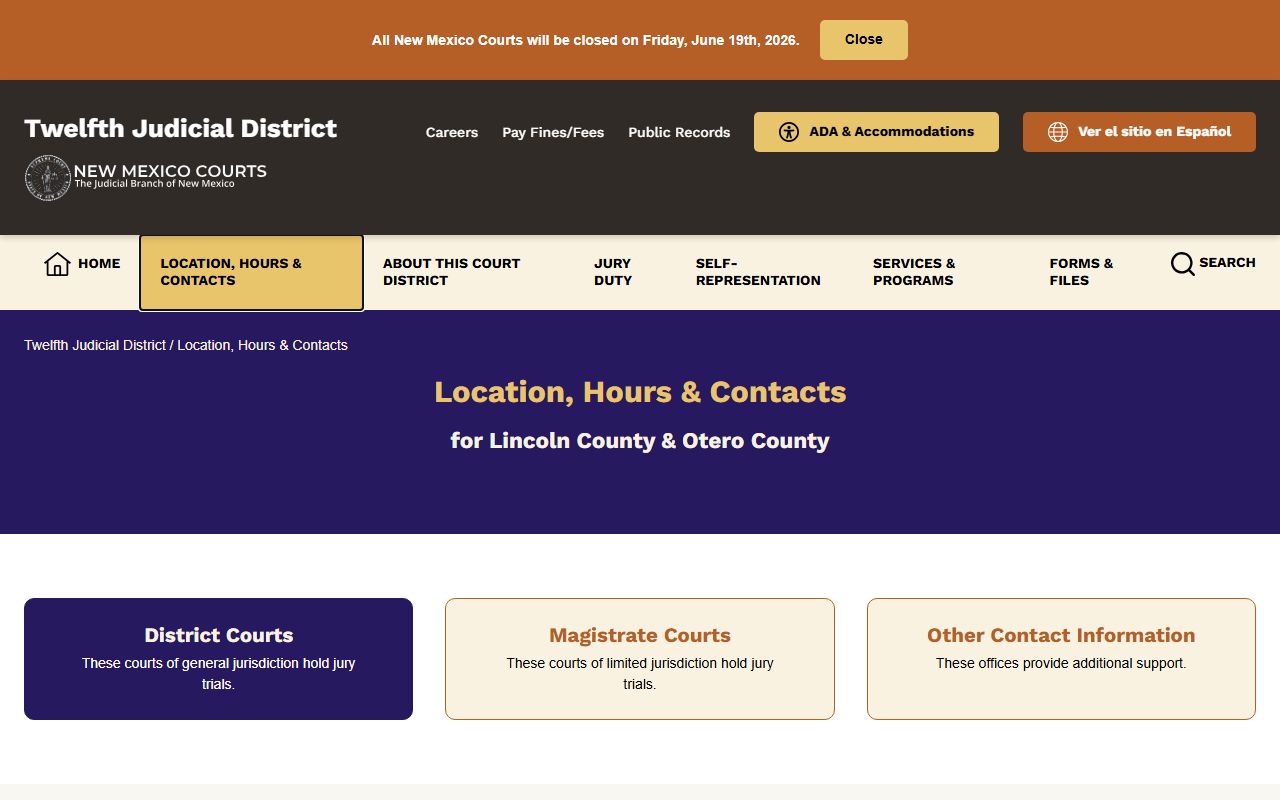Image resolution: width=1280 pixels, height=800 pixels.
Task: Click the accessibility person icon
Action: click(x=789, y=132)
